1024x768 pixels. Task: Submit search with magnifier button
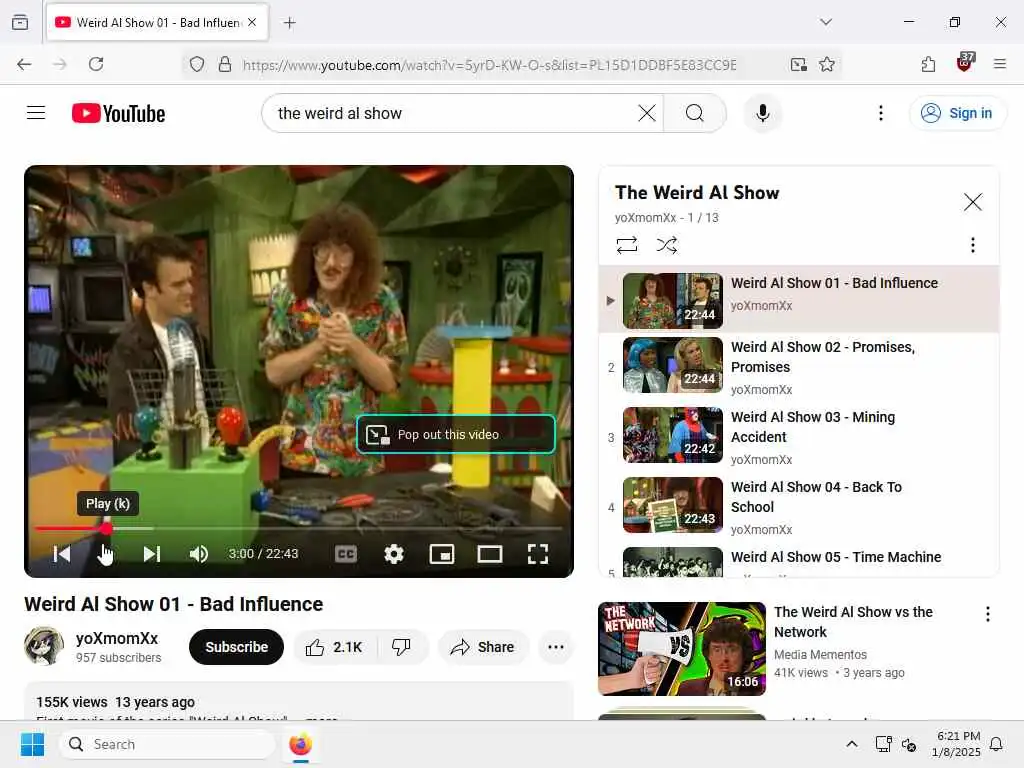tap(695, 113)
